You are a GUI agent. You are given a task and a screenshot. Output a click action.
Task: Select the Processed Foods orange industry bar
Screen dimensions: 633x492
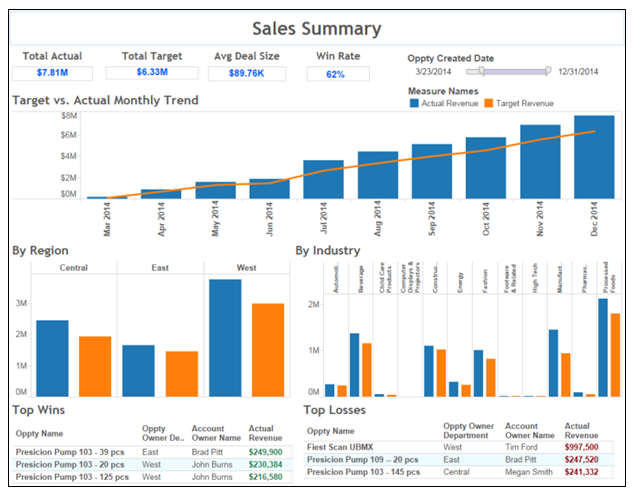click(615, 355)
